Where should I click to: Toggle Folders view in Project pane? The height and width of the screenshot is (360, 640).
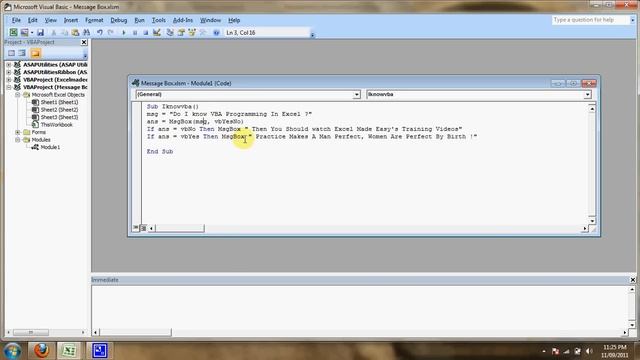click(36, 53)
